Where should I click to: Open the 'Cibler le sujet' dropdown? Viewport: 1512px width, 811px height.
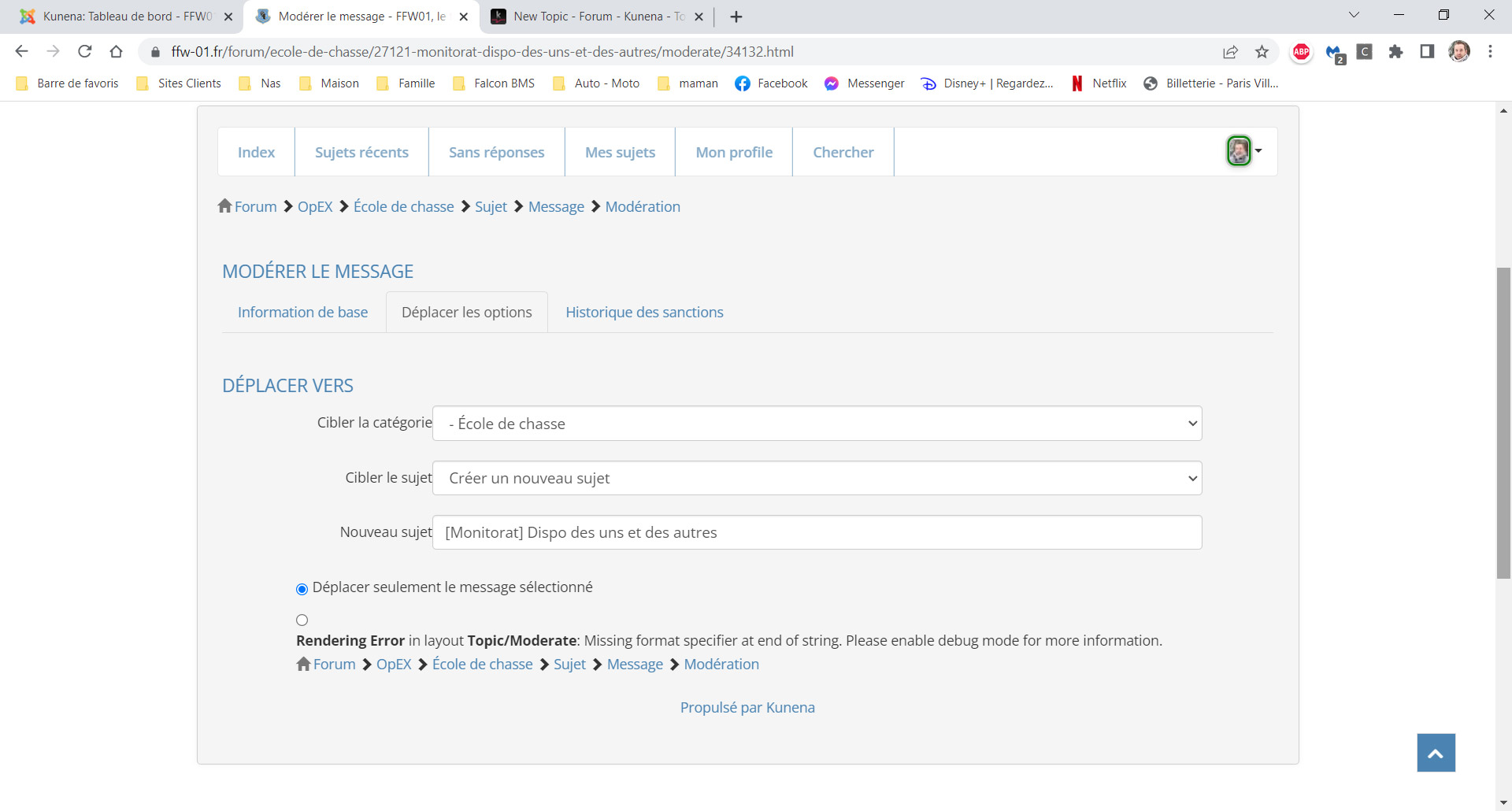click(x=817, y=478)
